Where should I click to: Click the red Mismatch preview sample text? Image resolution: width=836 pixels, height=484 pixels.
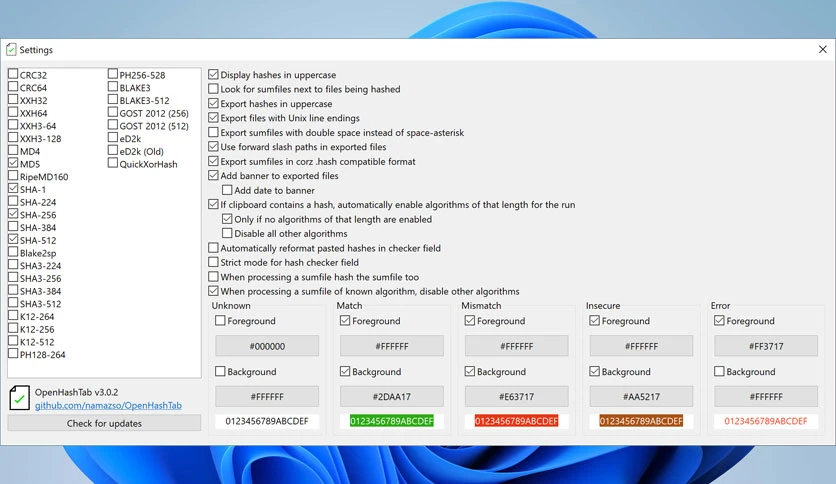pos(517,421)
